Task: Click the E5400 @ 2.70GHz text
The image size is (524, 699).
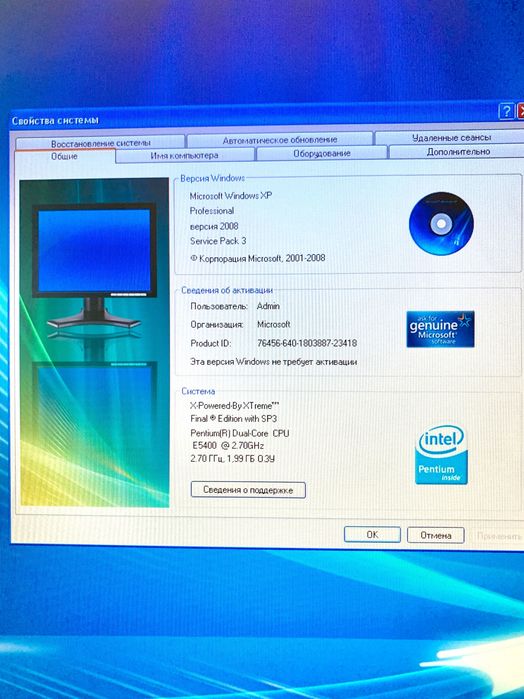Action: pos(228,445)
